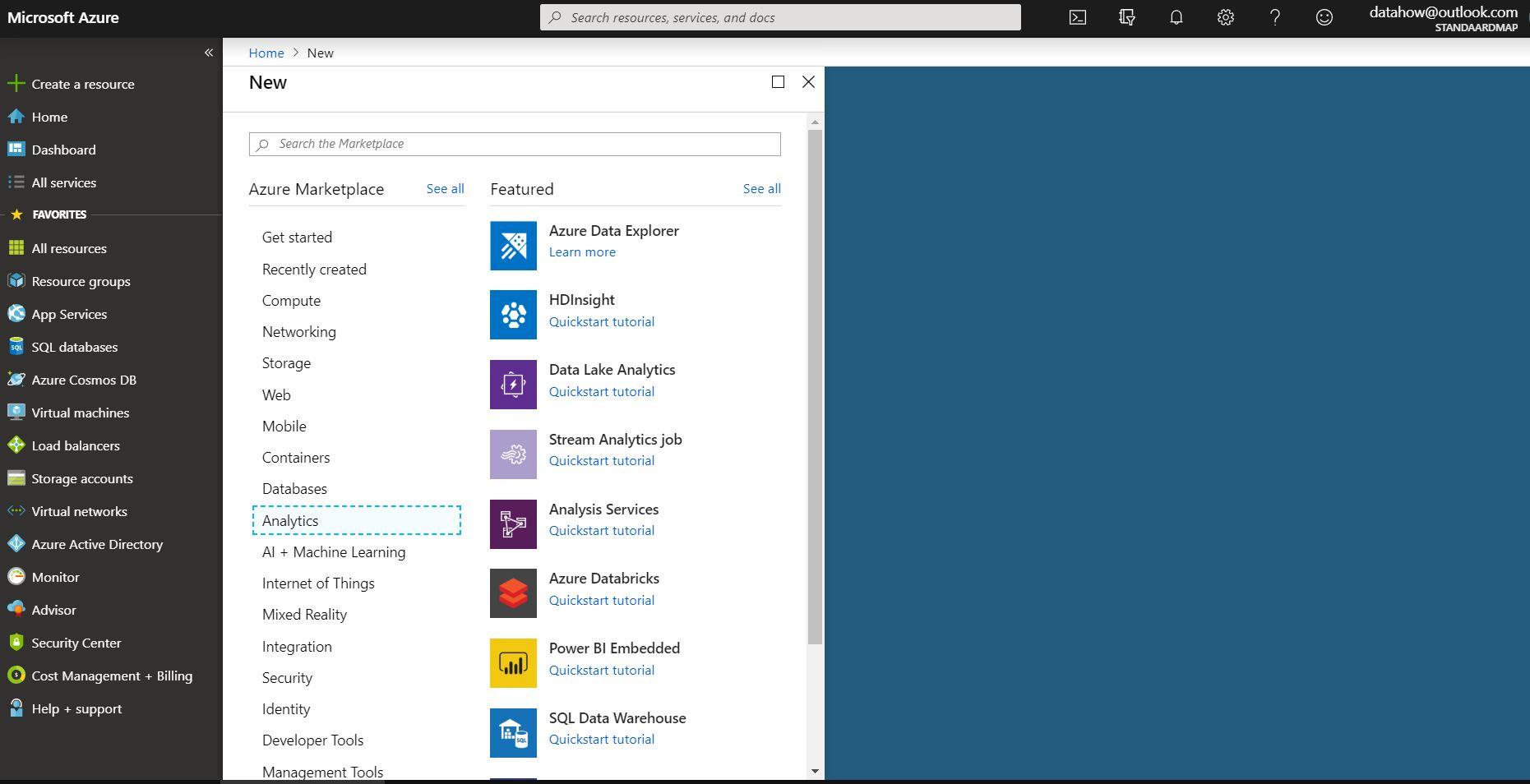Viewport: 1530px width, 784px height.
Task: Click the App Services globe icon
Action: point(16,314)
